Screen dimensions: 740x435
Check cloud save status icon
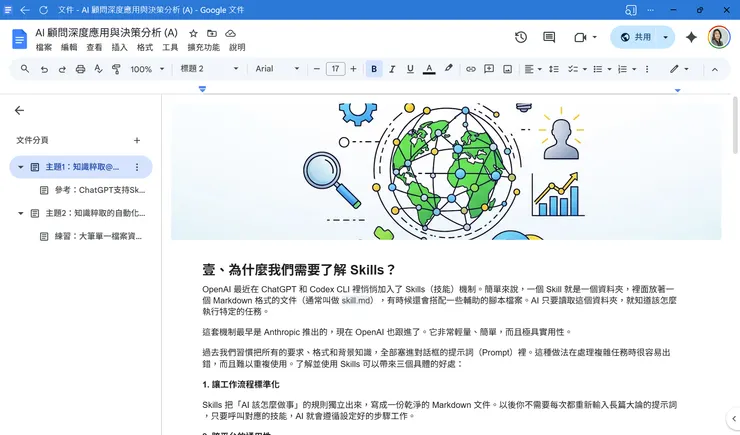(x=230, y=33)
